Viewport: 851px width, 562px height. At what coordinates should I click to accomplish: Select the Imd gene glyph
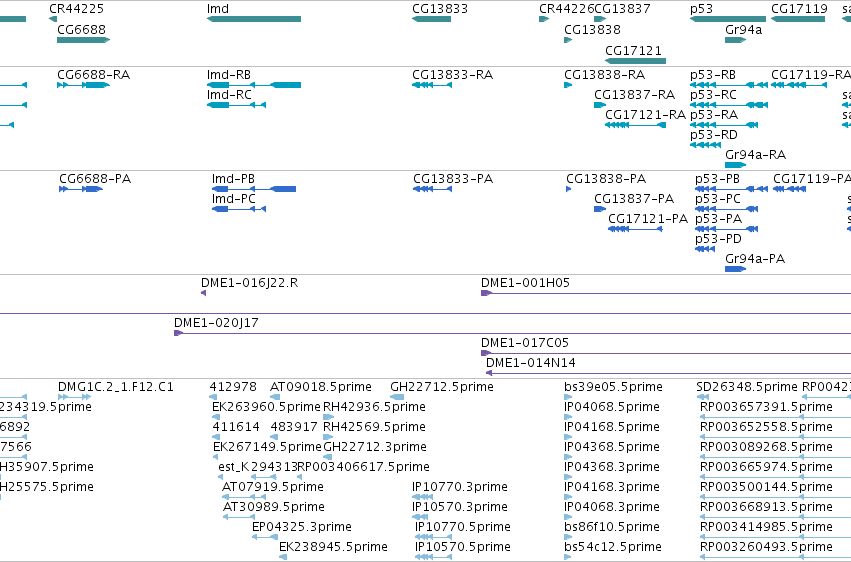click(253, 19)
